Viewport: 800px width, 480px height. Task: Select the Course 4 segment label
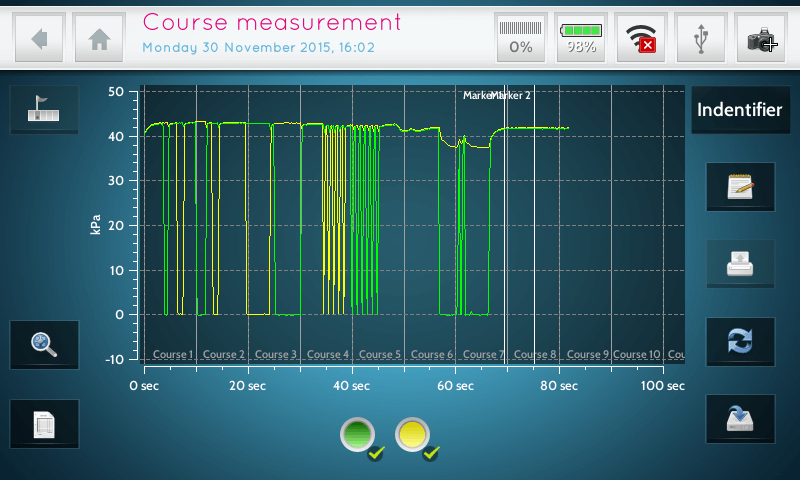click(x=328, y=354)
